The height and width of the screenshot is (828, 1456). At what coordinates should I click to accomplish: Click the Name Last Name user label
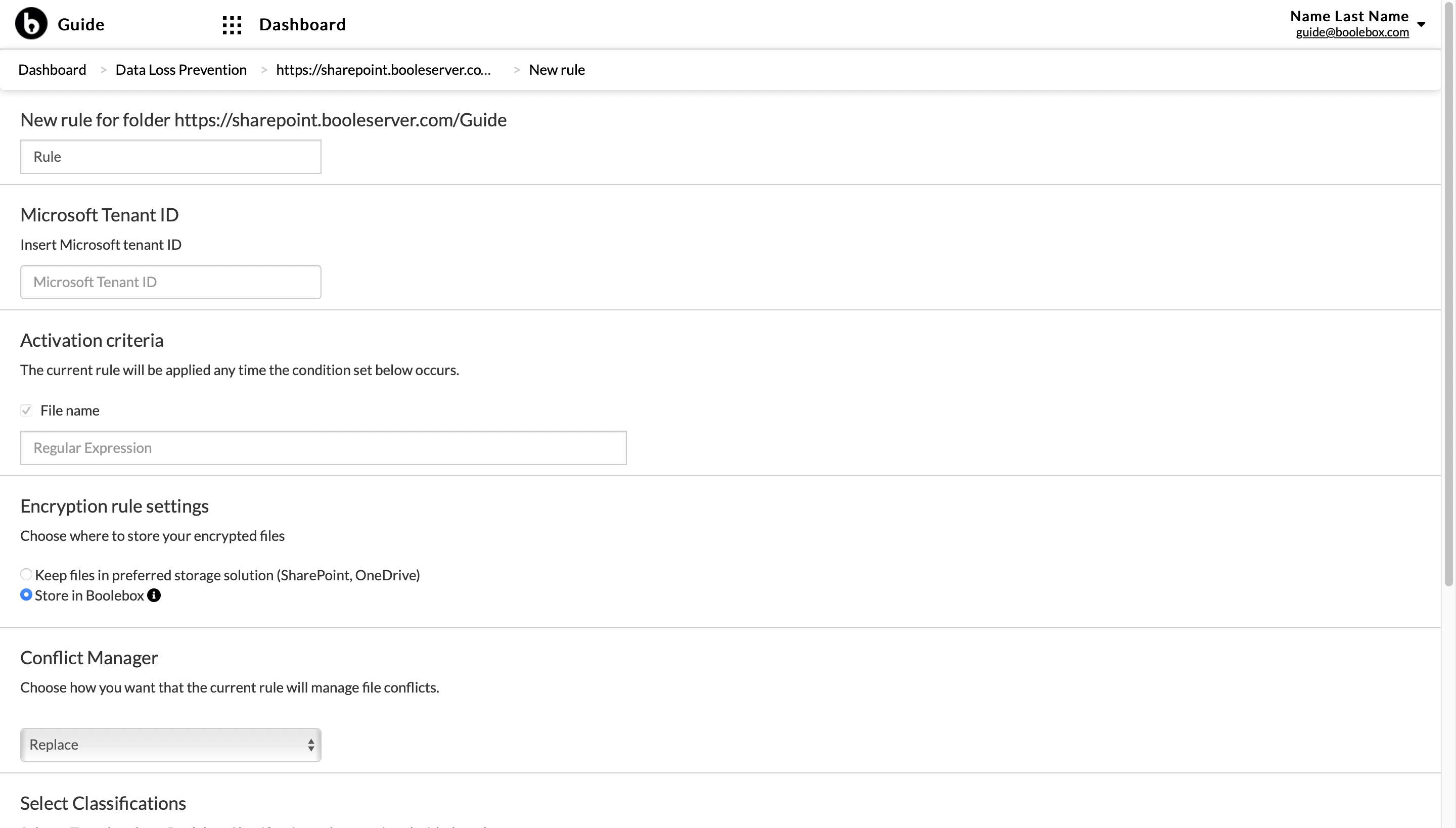click(1349, 16)
